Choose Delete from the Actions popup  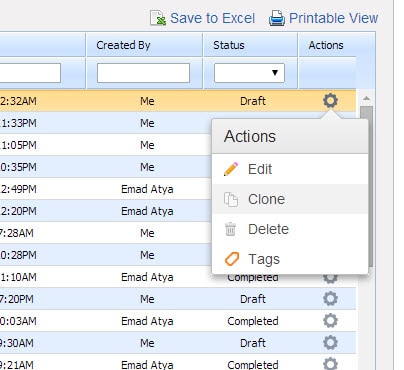coord(290,229)
